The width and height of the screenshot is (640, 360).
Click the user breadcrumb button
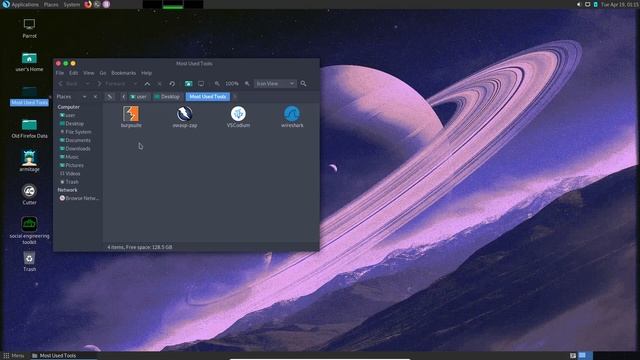pos(138,97)
